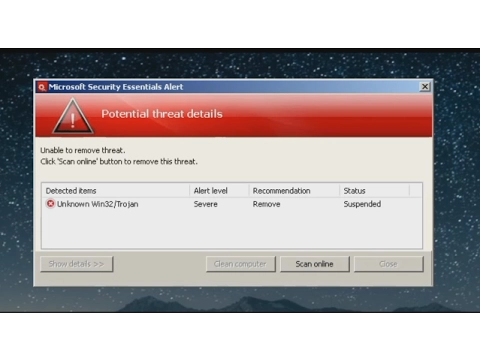Click the 'Unable to remove threat.' message

point(83,150)
